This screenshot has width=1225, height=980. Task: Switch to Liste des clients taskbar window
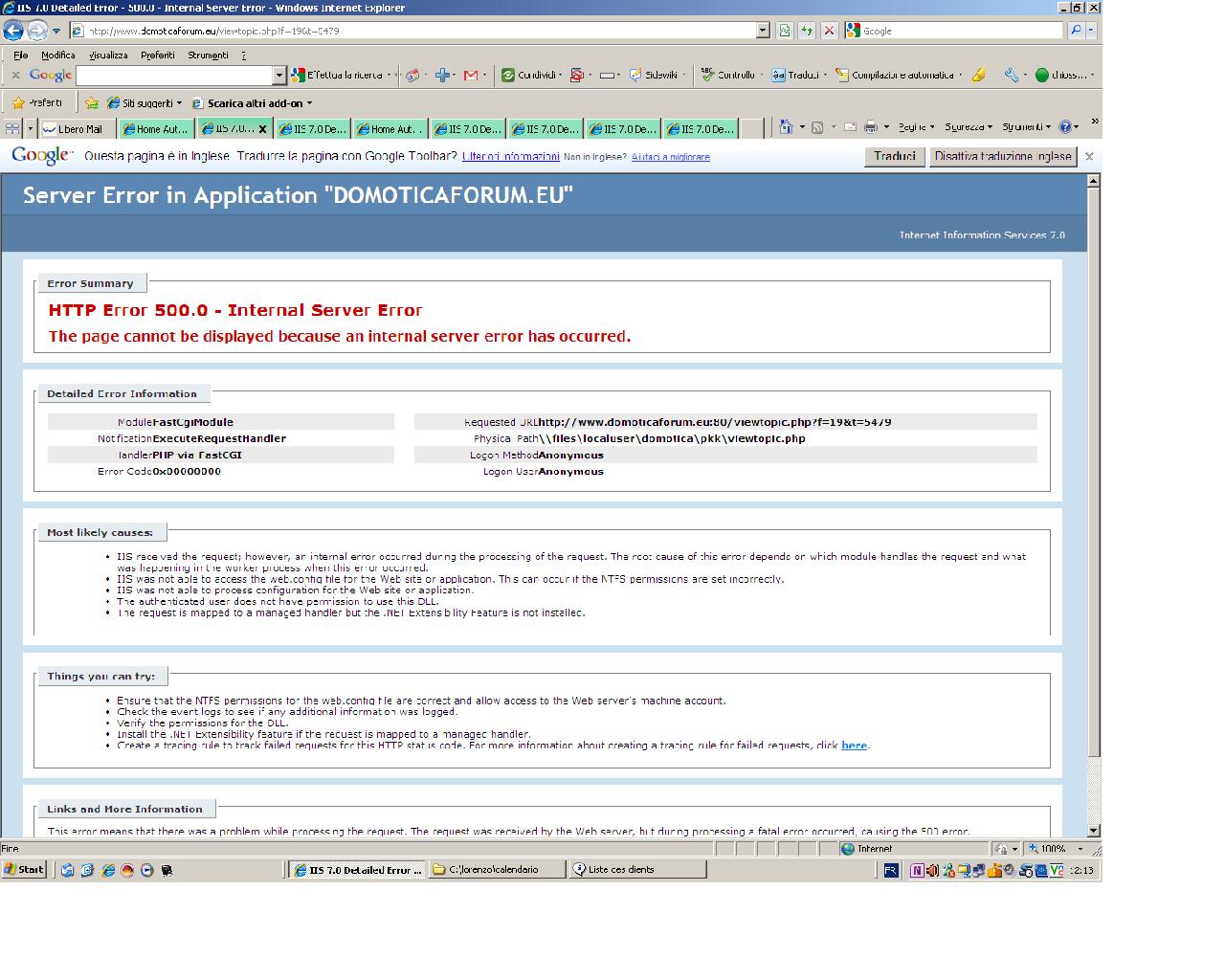(637, 869)
